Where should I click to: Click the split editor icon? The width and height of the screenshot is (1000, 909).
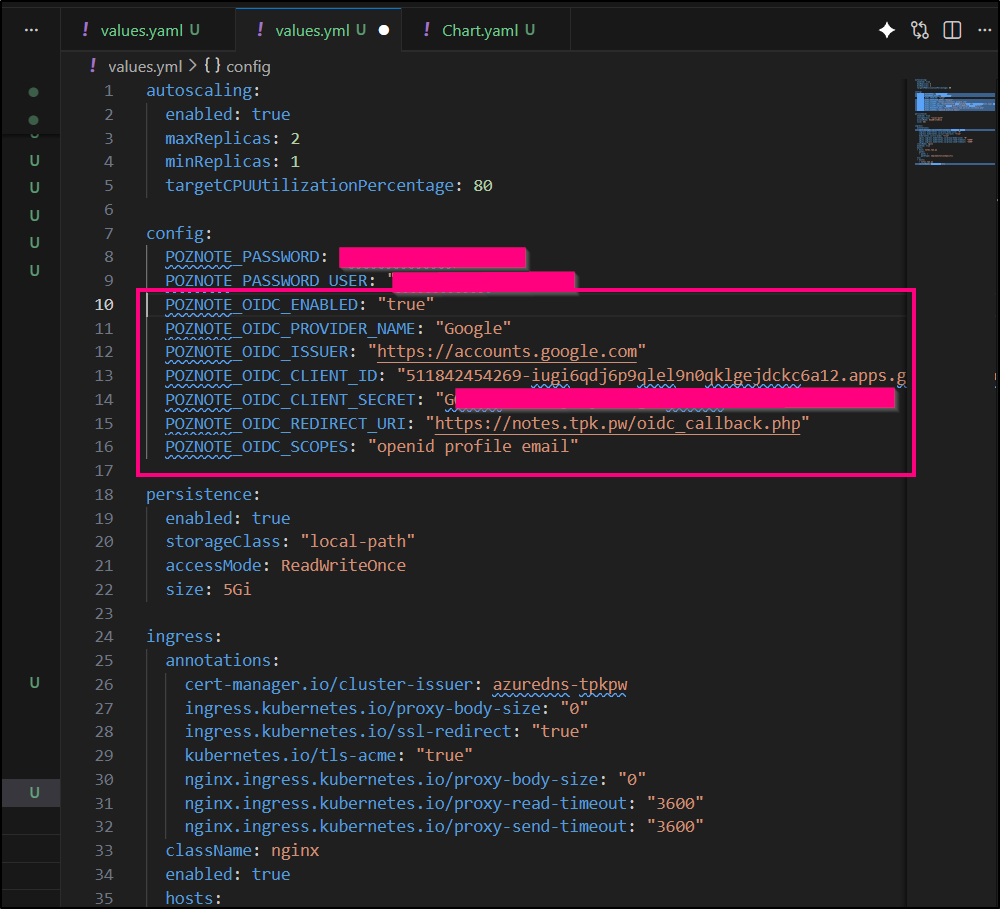952,30
